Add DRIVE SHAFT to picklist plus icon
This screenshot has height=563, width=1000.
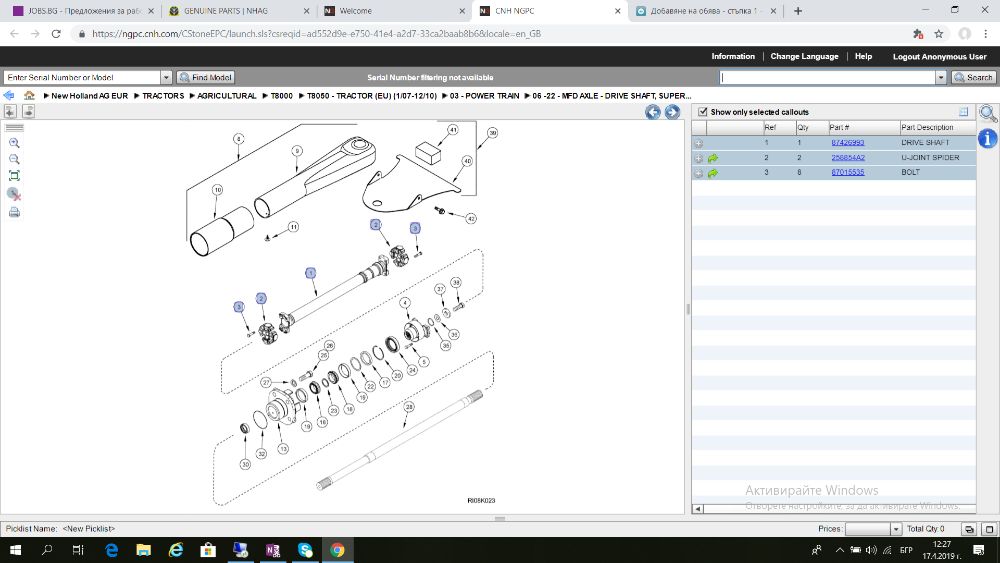pos(698,143)
